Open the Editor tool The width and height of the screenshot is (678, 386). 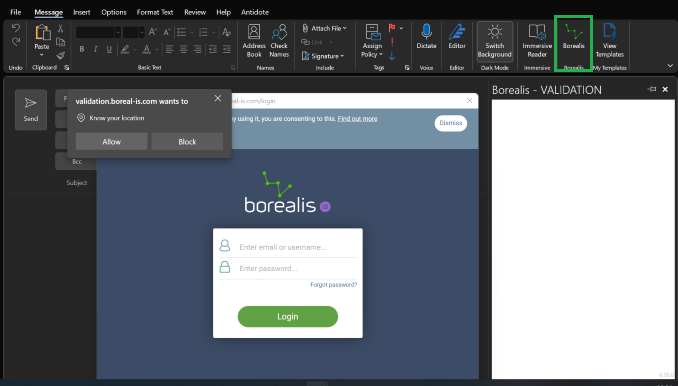click(457, 36)
